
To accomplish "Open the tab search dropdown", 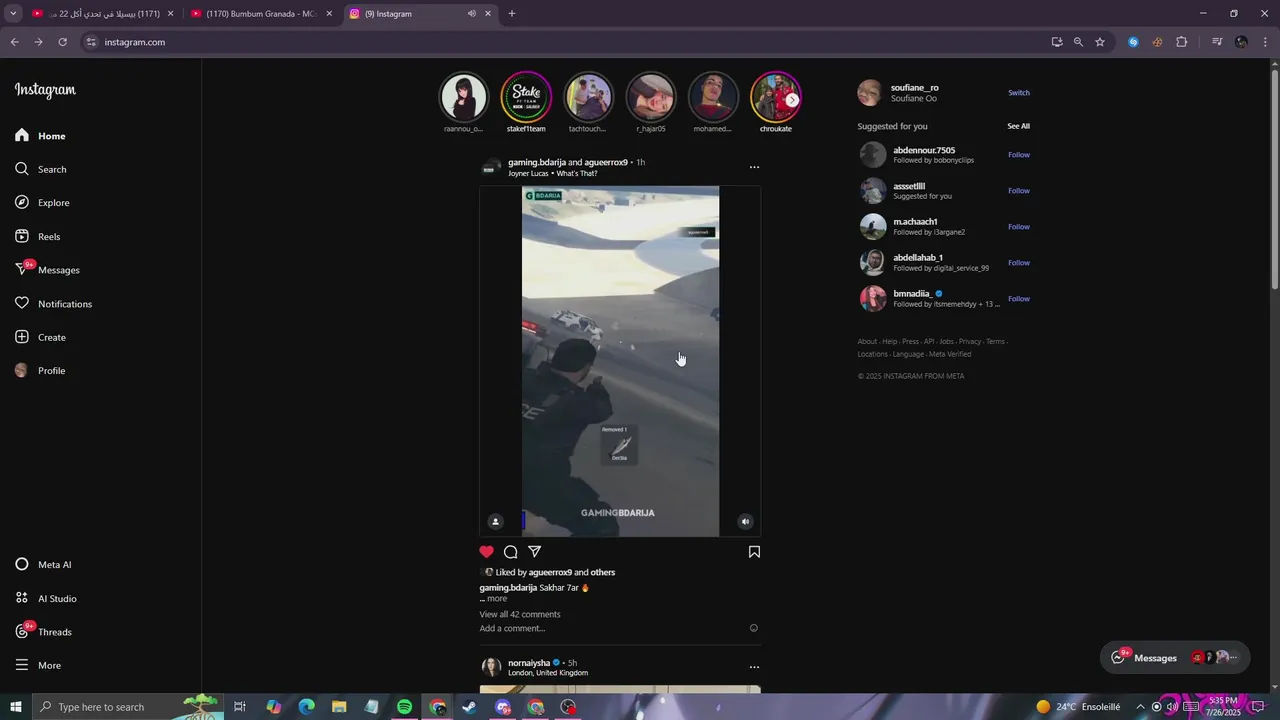I will [x=13, y=14].
